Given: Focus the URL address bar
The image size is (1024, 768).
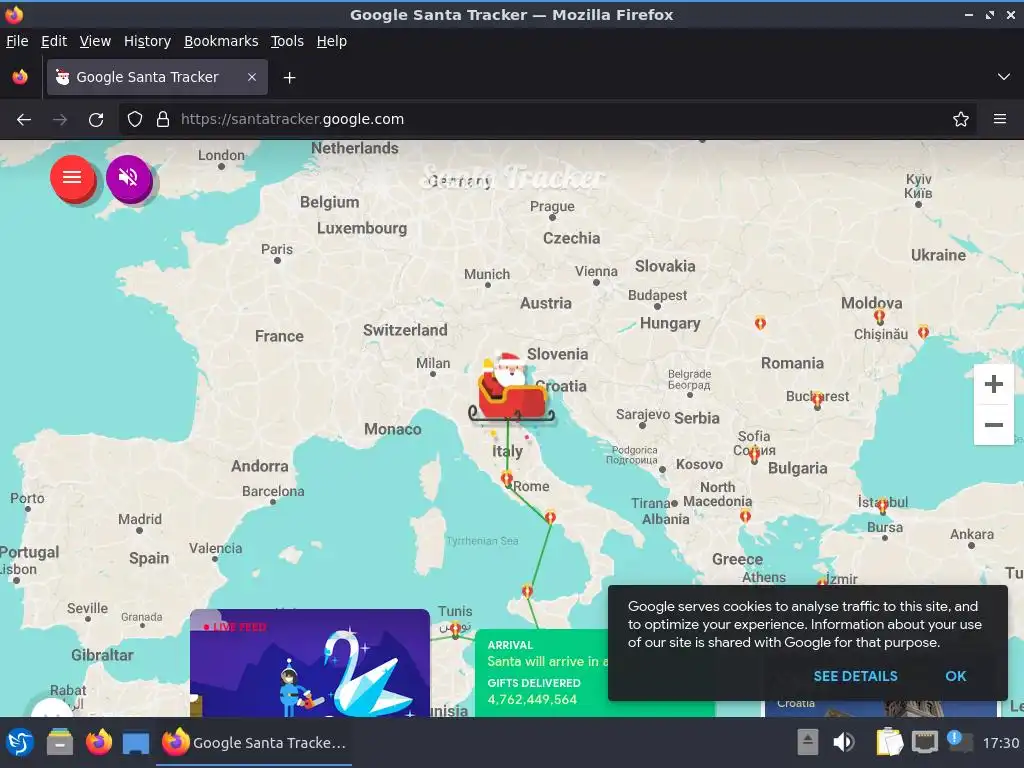Looking at the screenshot, I should (x=549, y=120).
